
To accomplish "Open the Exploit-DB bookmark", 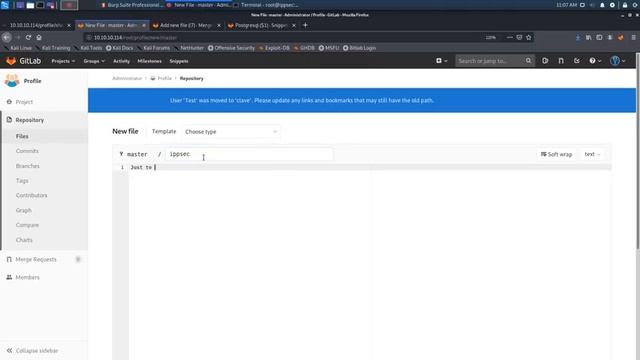I will pos(274,48).
